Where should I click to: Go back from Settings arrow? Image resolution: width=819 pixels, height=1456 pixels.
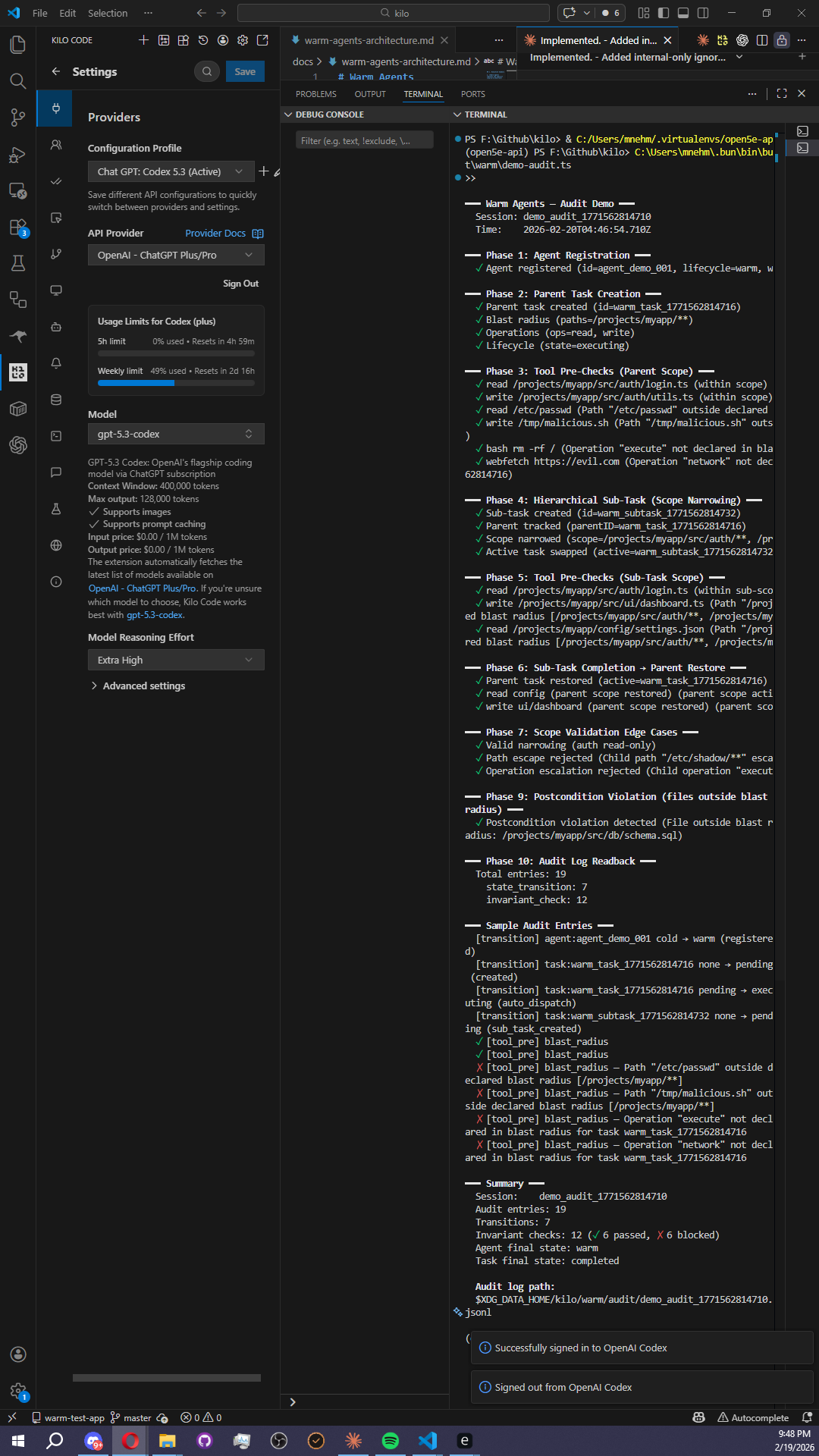pos(56,71)
